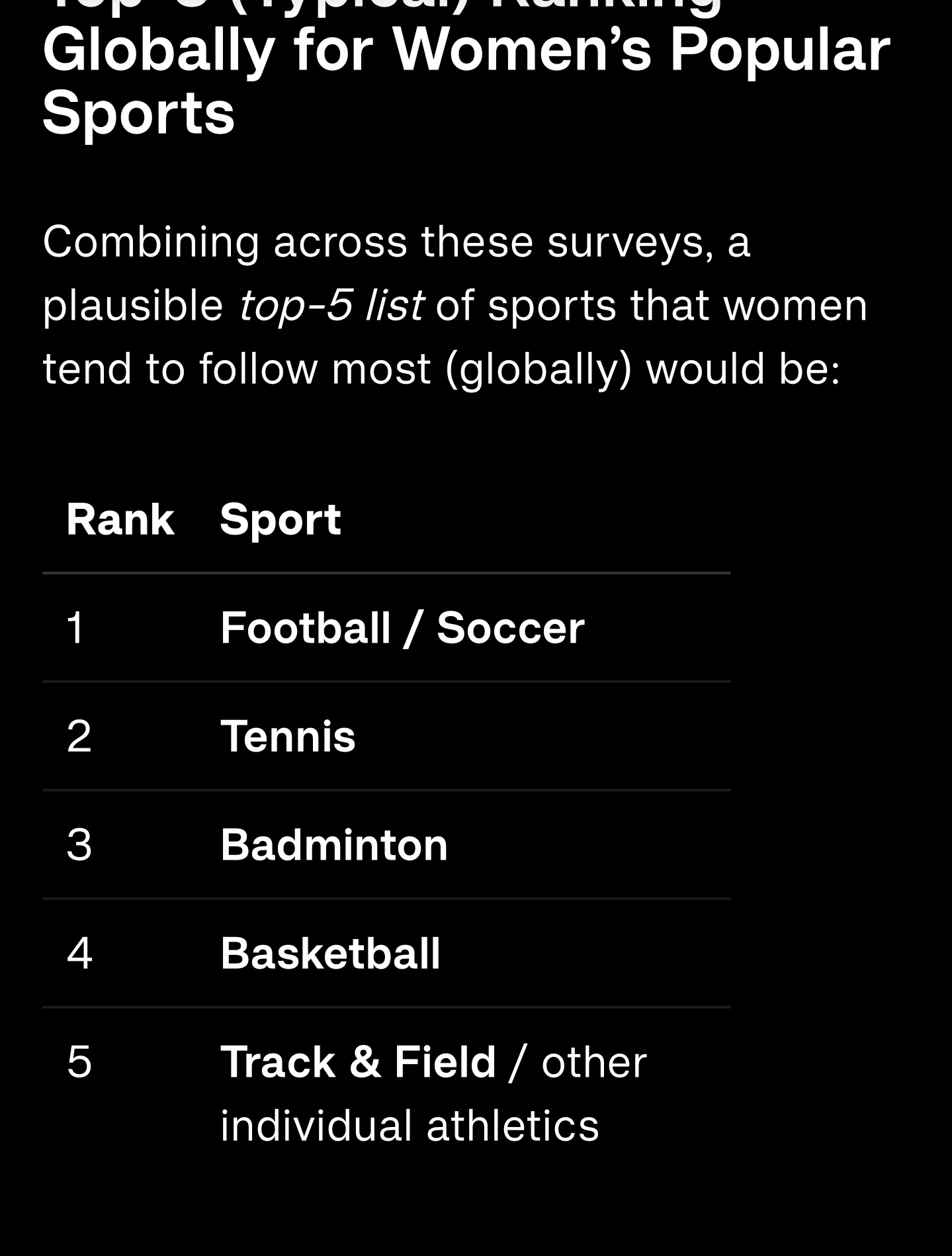Select the Tennis table cell
952x1256 pixels.
pyautogui.click(x=288, y=736)
